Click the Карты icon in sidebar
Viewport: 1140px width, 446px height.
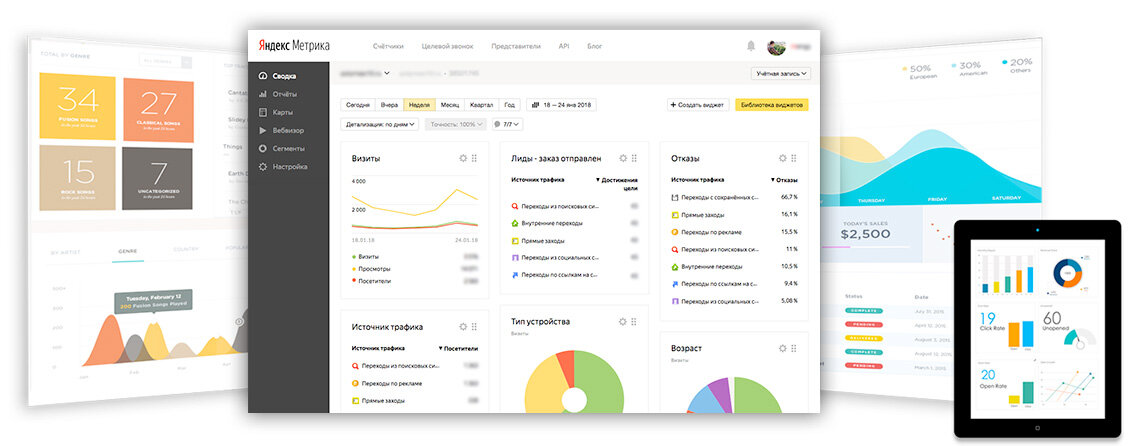[x=263, y=112]
